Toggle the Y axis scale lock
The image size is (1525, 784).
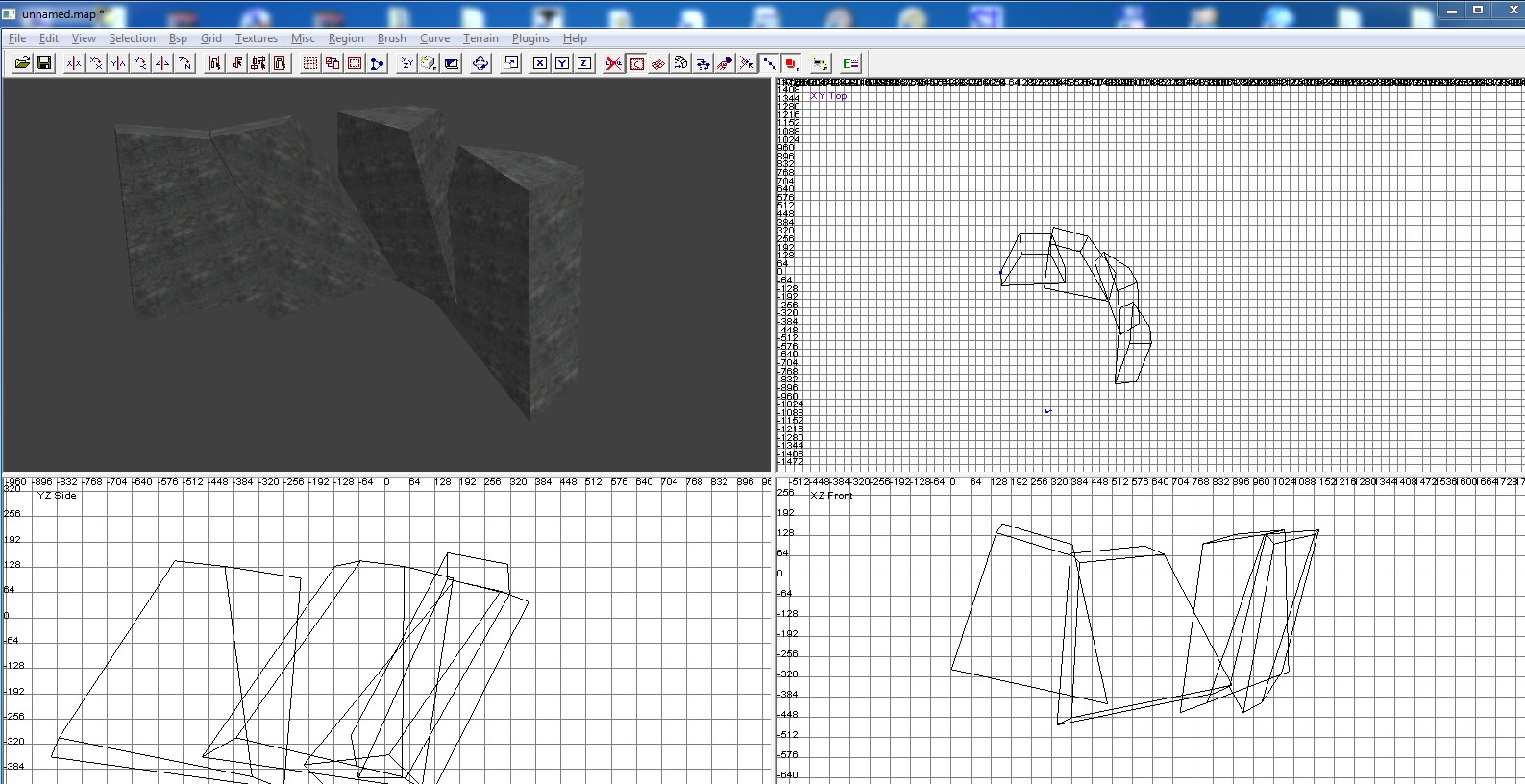click(x=562, y=63)
